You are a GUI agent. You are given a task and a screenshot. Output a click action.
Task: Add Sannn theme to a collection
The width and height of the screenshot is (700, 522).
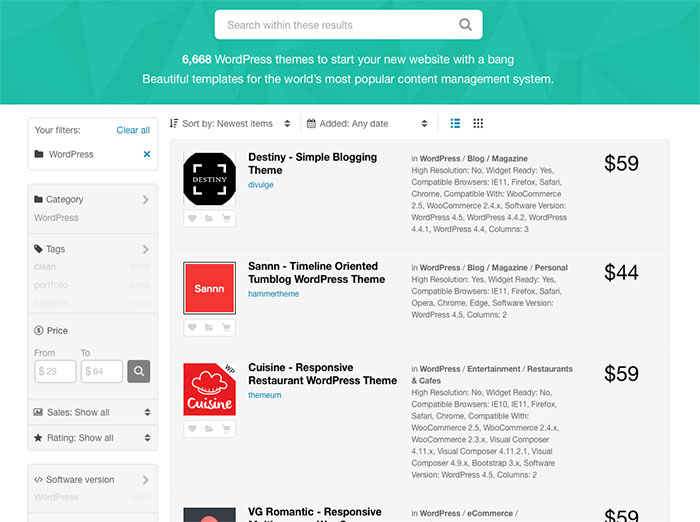[209, 327]
